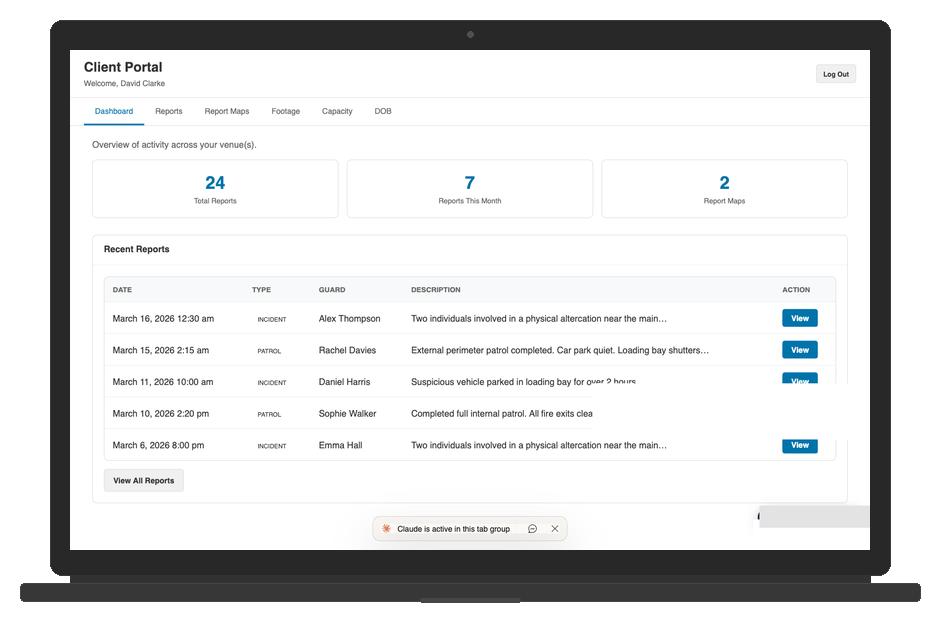Switch to the Reports tab
This screenshot has height=621, width=940.
[x=168, y=111]
